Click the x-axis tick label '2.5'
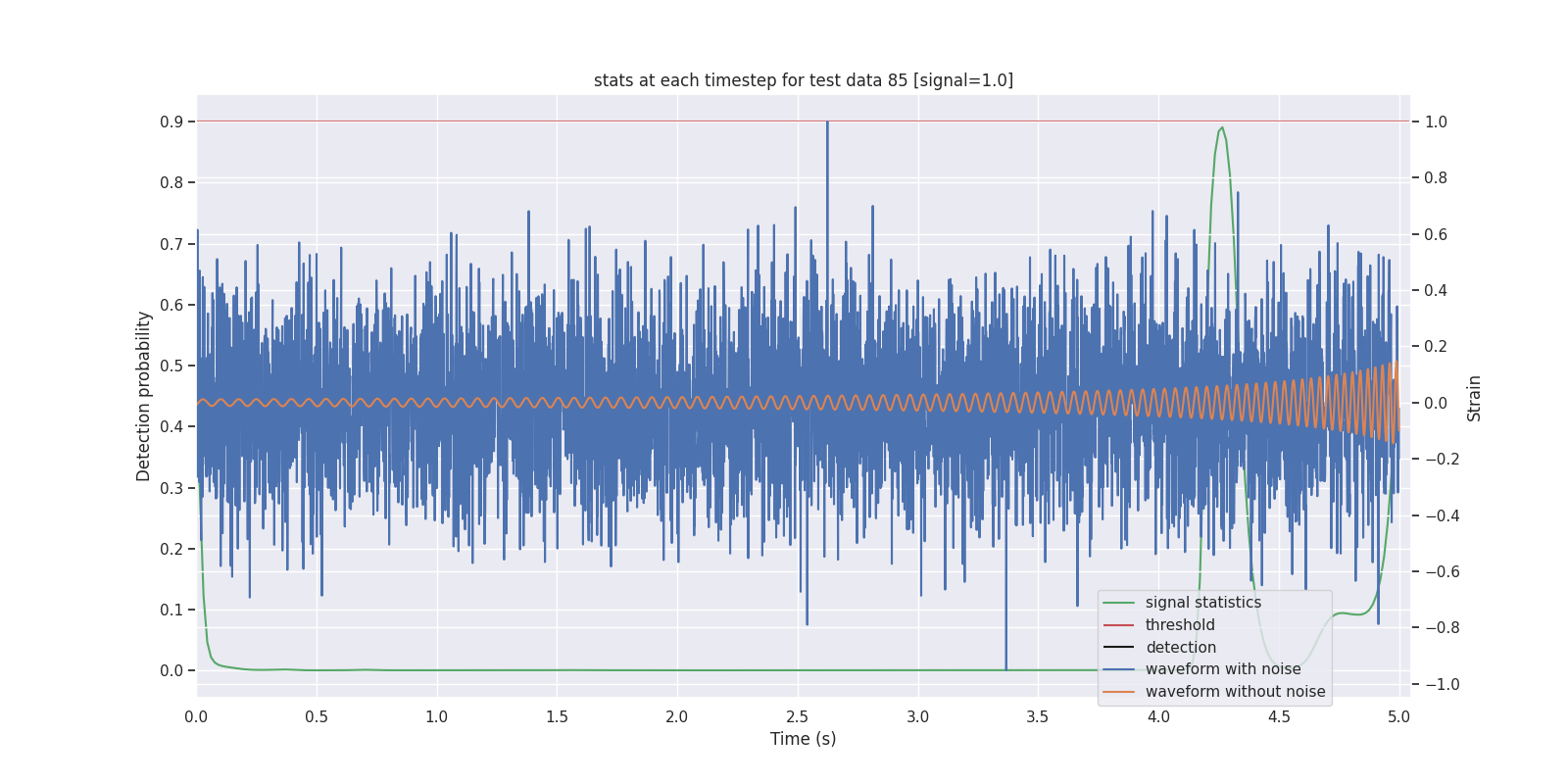Viewport: 1568px width, 784px height. (x=797, y=717)
